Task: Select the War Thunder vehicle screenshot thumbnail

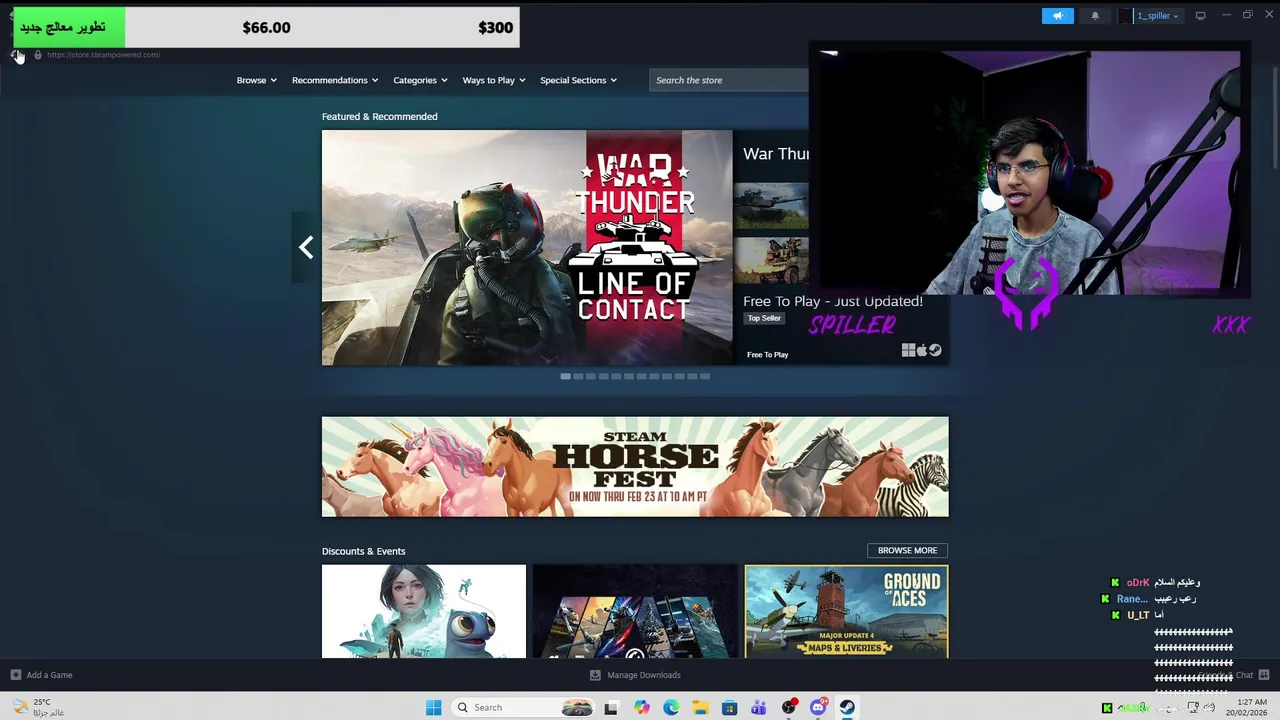Action: [x=771, y=260]
